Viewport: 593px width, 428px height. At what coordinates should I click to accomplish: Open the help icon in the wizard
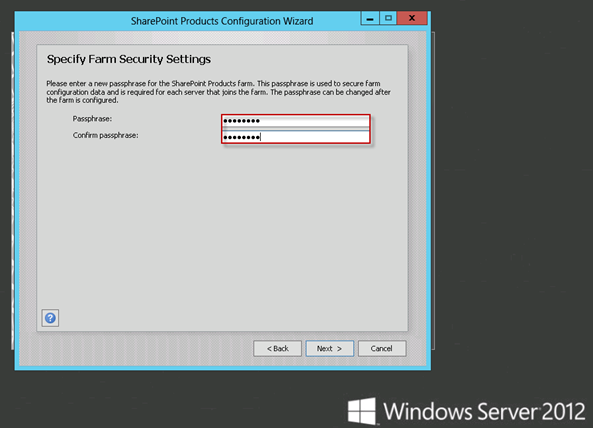coord(50,318)
